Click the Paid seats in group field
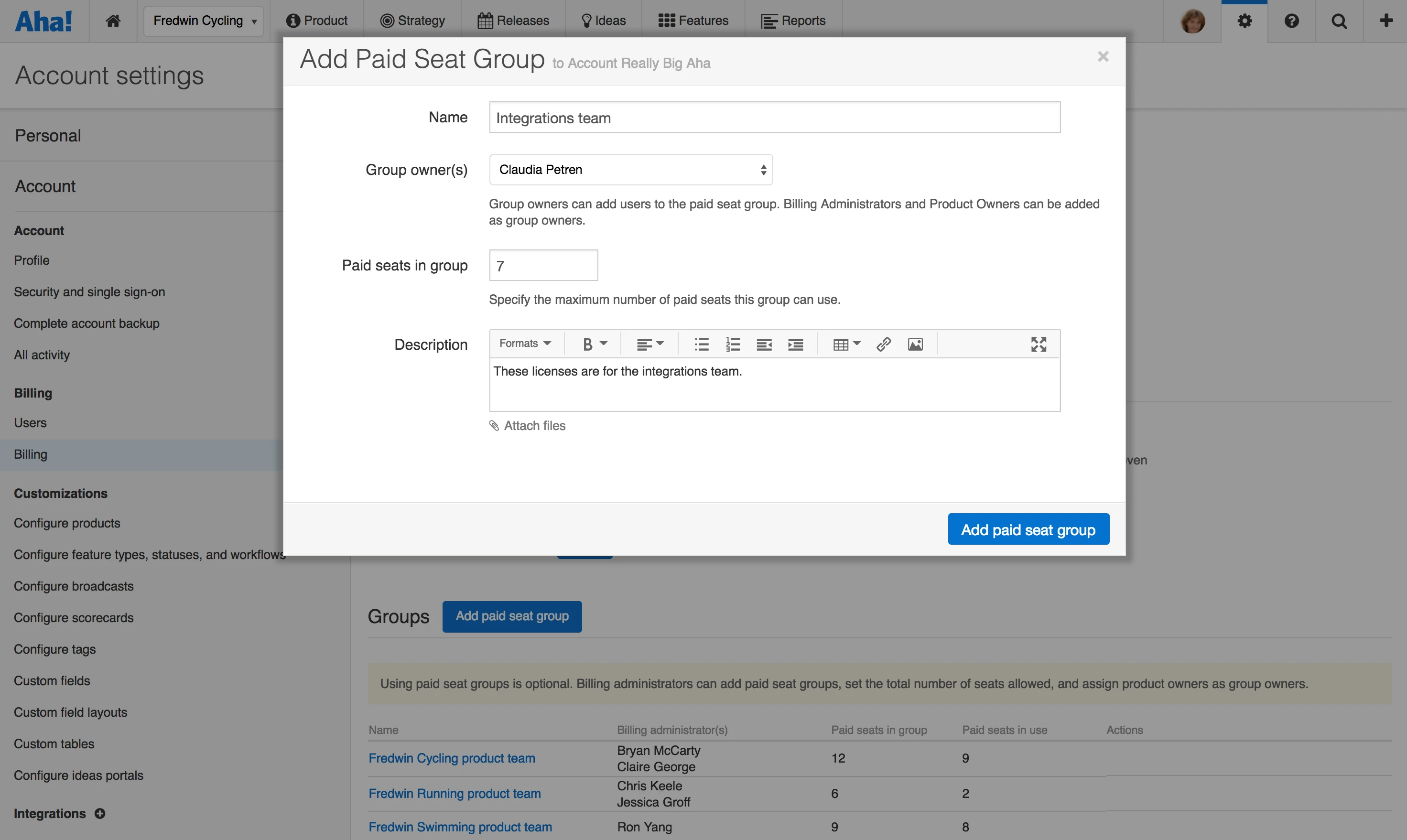Screen dimensions: 1407x840 coord(543,266)
